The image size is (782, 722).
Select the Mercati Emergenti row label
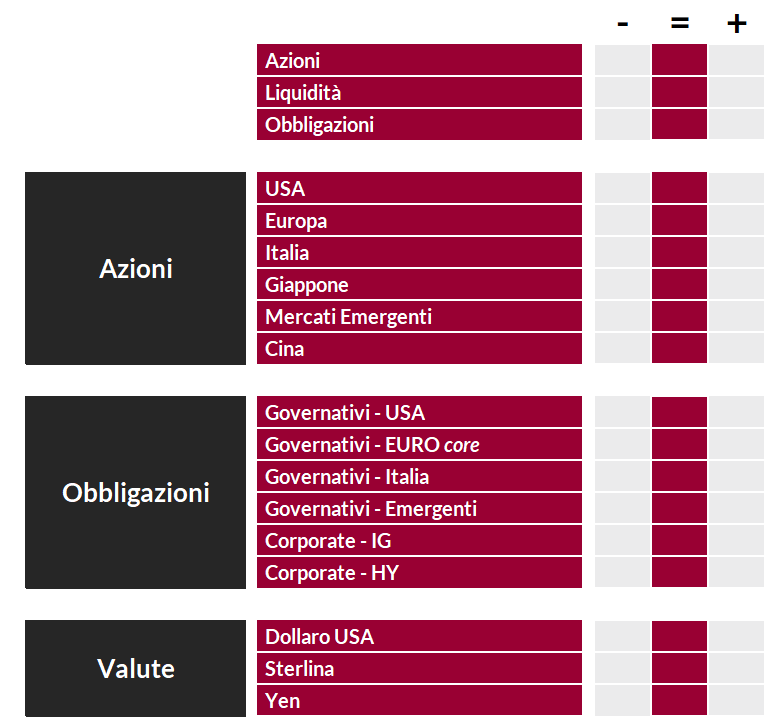tap(419, 316)
